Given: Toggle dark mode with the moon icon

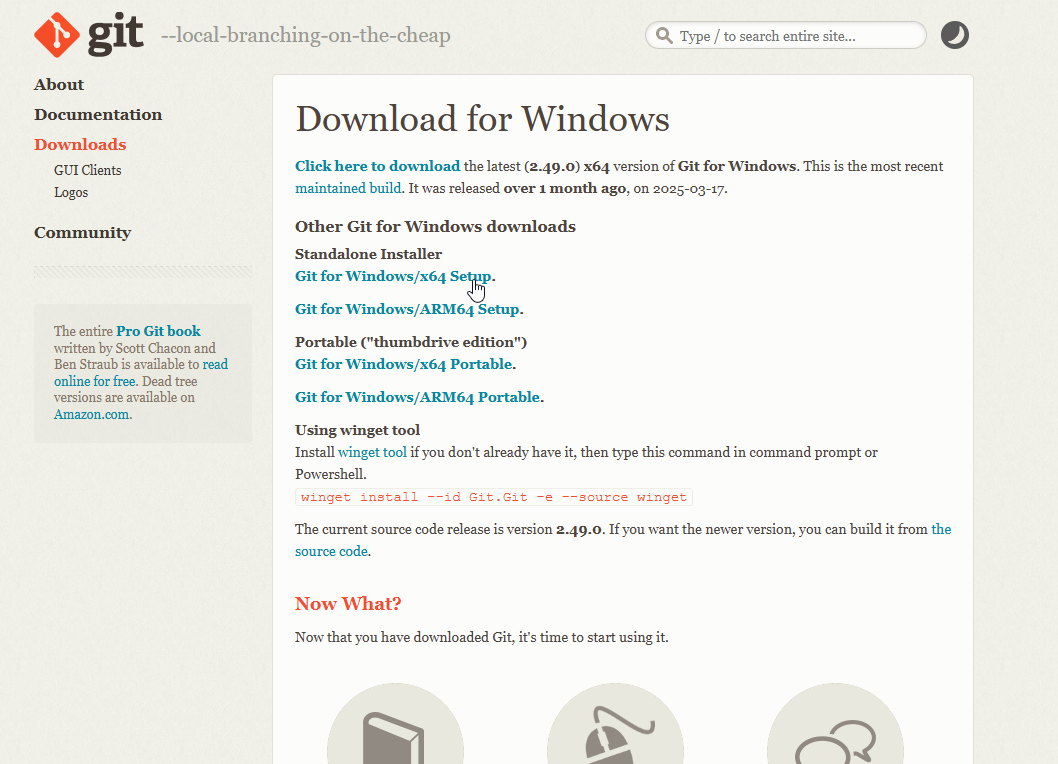Looking at the screenshot, I should pyautogui.click(x=955, y=35).
